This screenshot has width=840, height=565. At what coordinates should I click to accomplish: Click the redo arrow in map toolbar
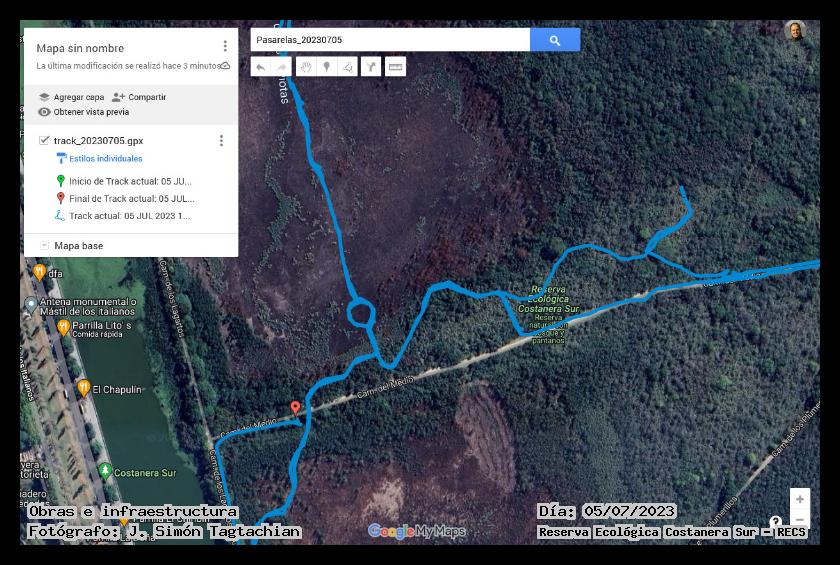(282, 67)
